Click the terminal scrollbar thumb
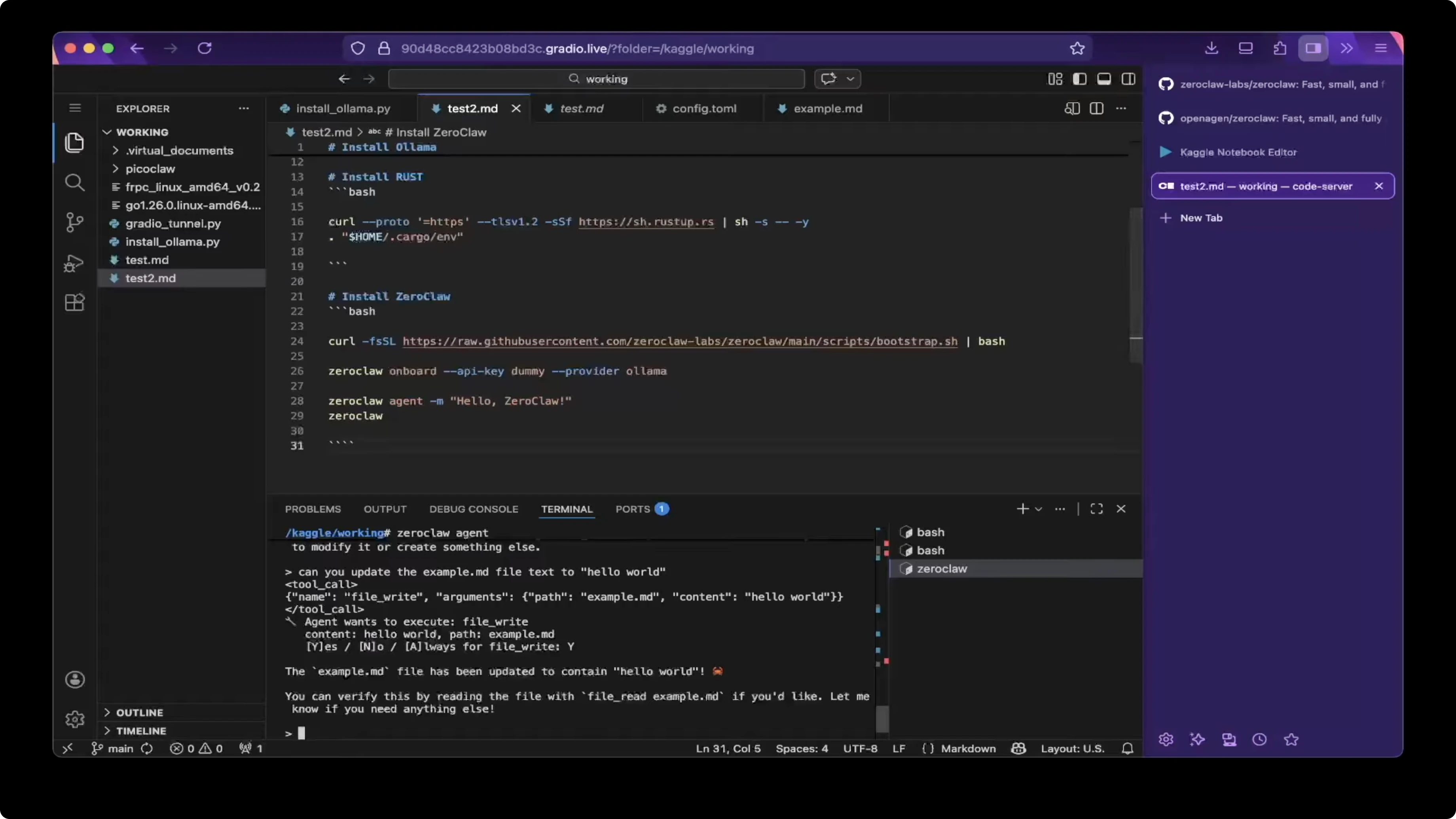The width and height of the screenshot is (1456, 819). click(882, 719)
